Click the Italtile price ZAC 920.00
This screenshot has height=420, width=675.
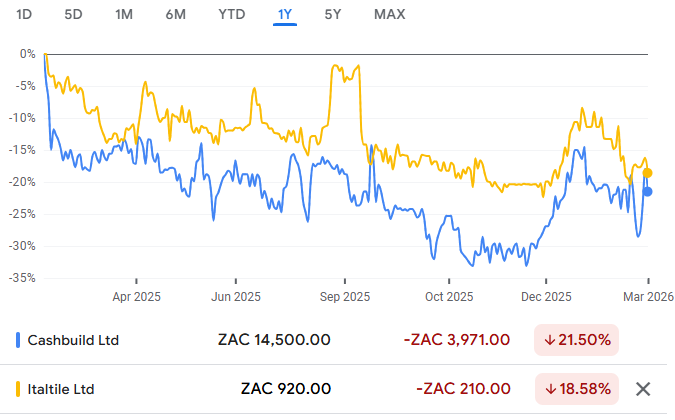coord(286,389)
